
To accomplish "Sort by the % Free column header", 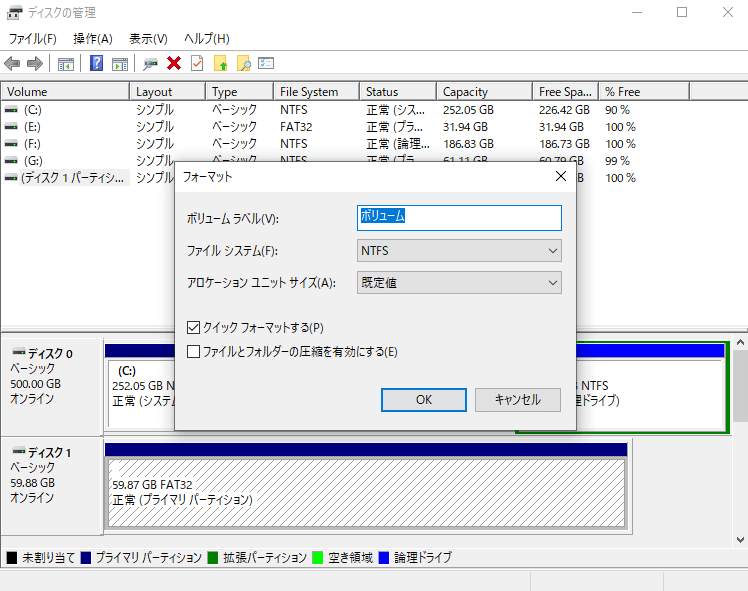I will point(644,92).
